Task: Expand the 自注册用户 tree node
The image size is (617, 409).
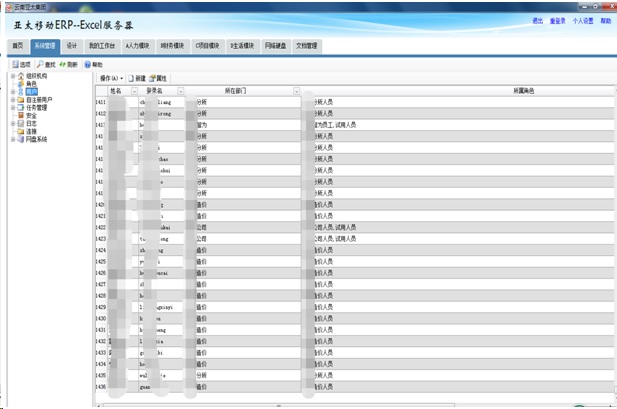Action: 12,100
